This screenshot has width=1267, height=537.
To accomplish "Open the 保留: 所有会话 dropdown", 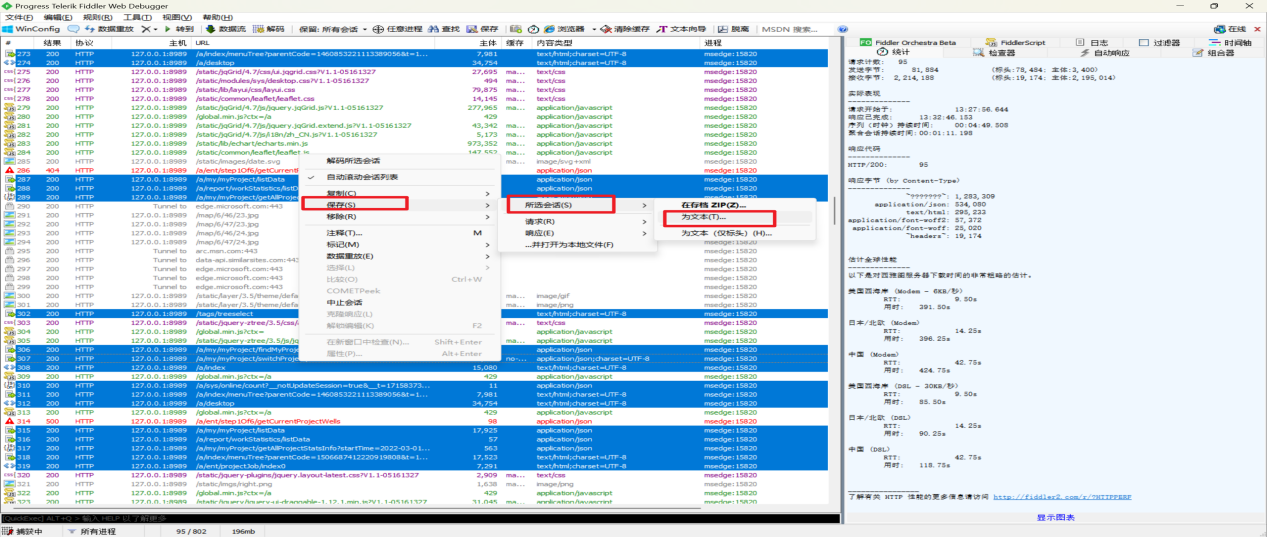I will (x=333, y=29).
